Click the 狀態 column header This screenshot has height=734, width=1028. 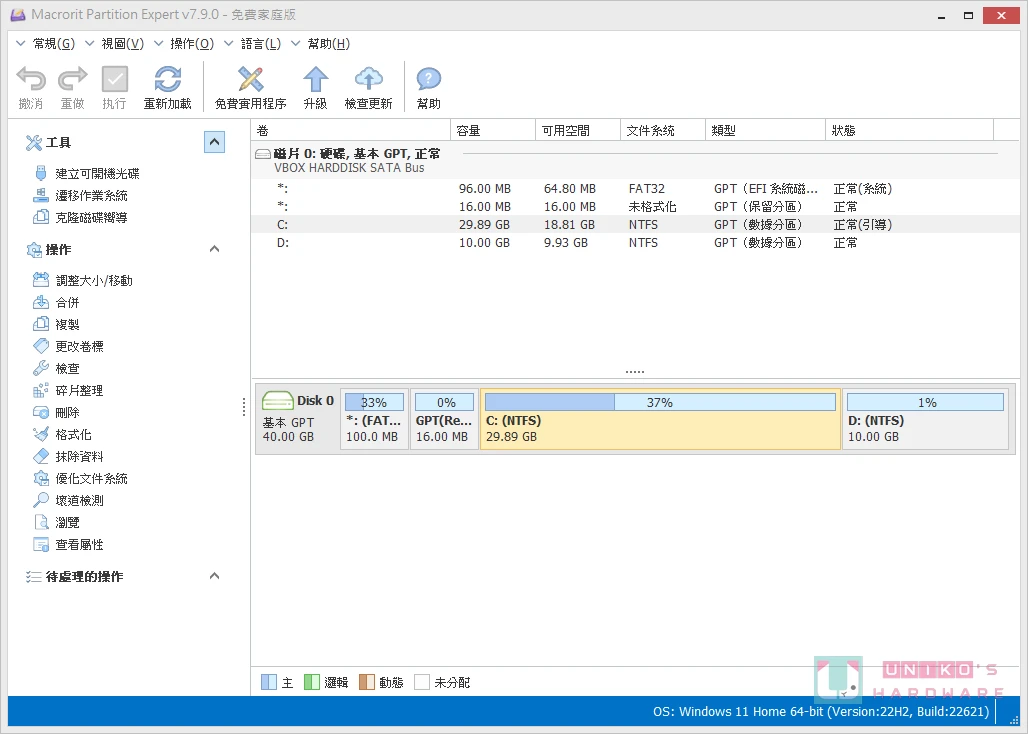[909, 130]
